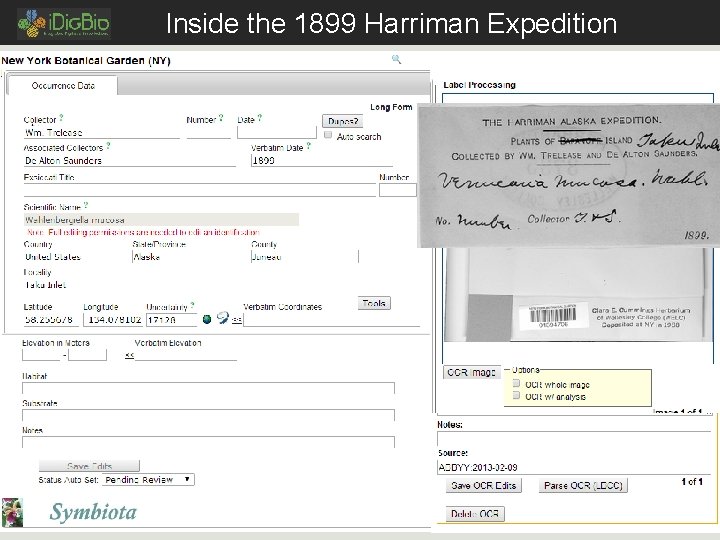The image size is (720, 540).
Task: Click the Habitat text field
Action: click(x=208, y=388)
